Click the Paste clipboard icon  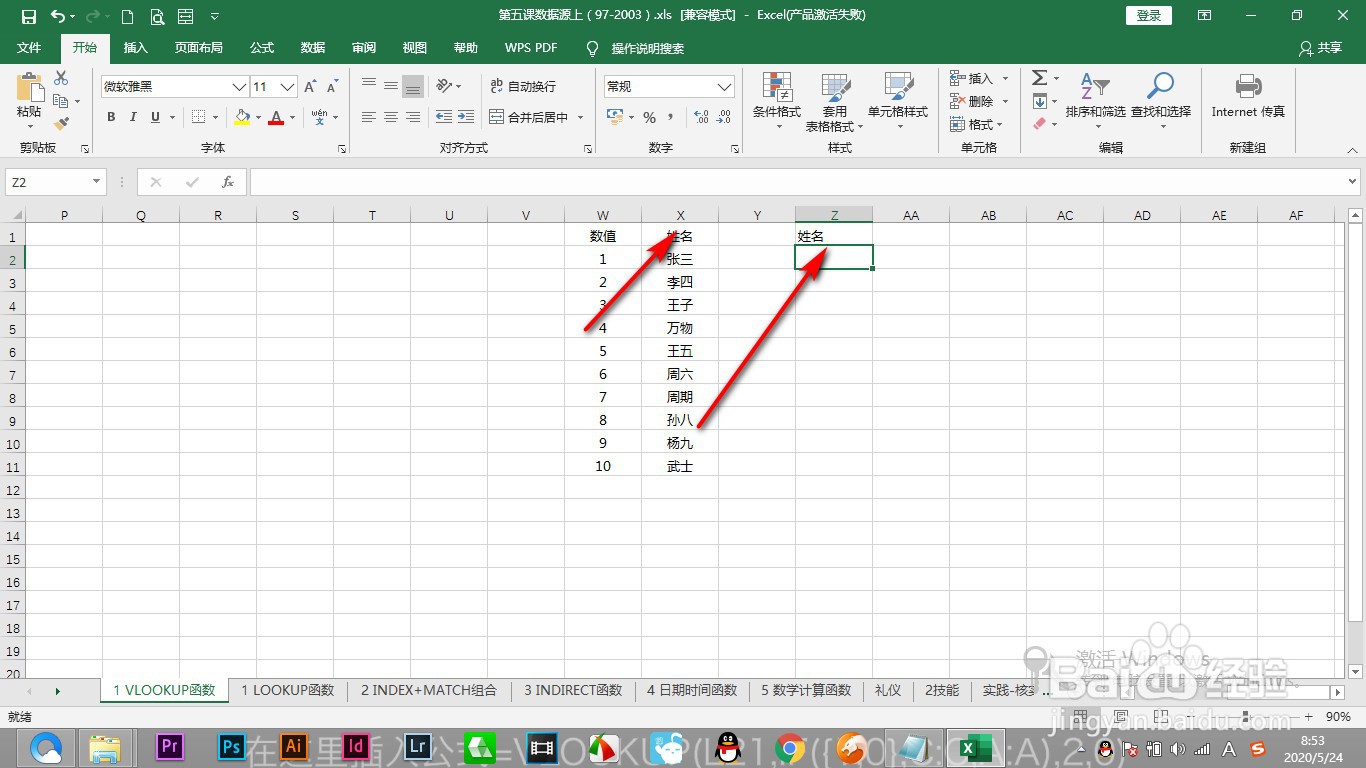point(29,88)
